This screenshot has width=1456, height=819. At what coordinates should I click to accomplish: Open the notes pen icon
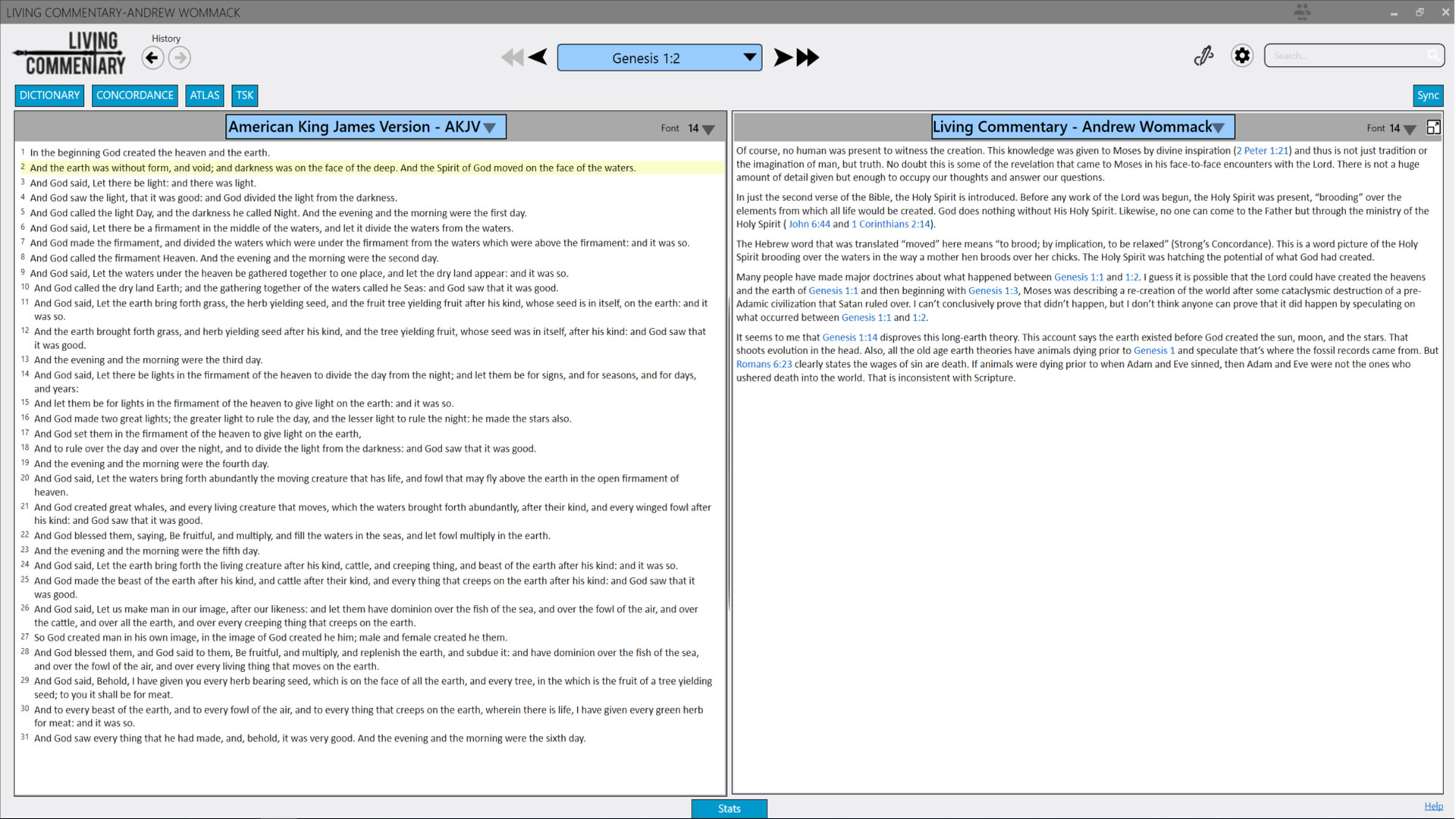click(1203, 55)
